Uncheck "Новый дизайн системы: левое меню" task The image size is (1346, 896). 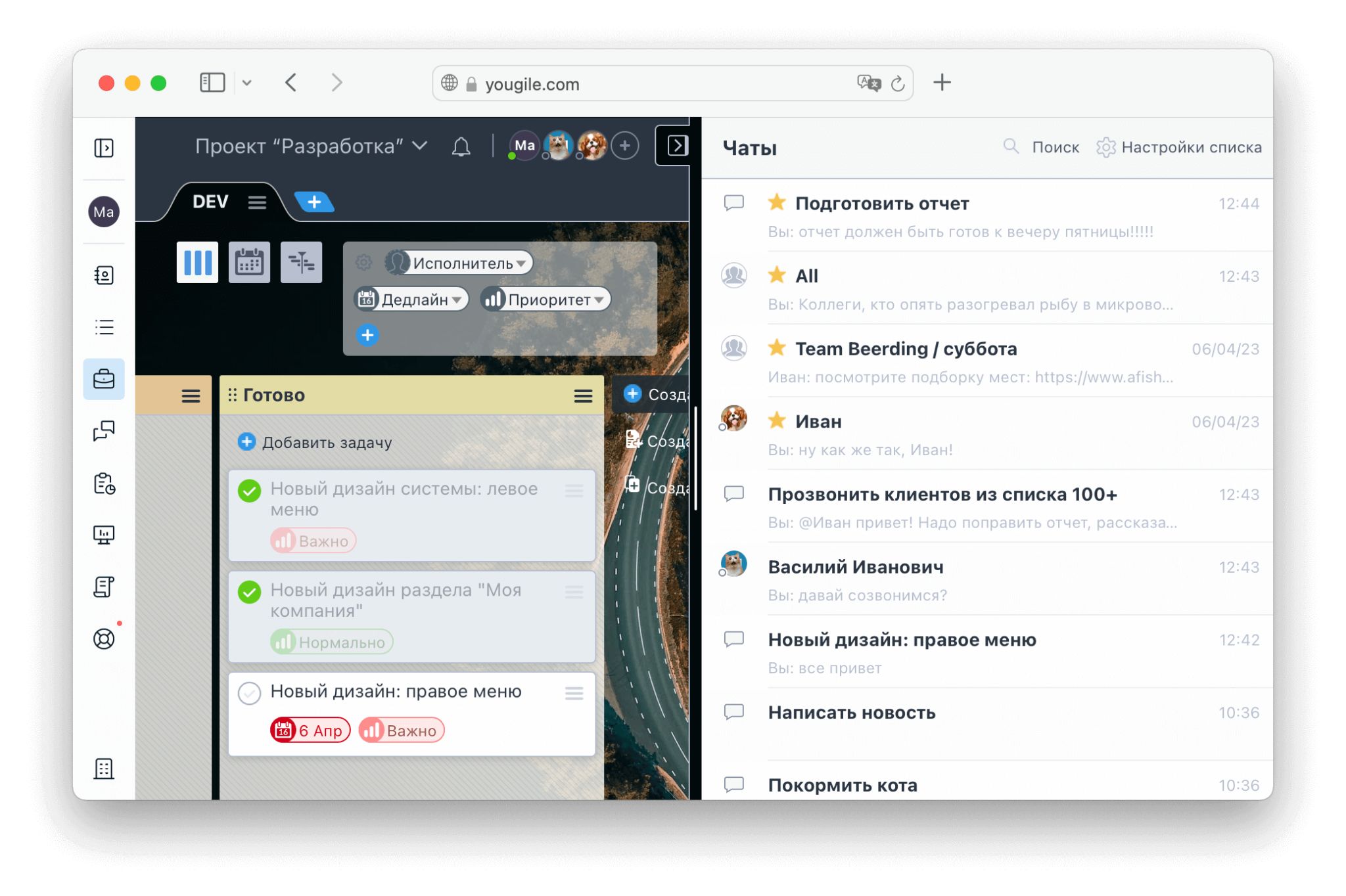[x=250, y=491]
